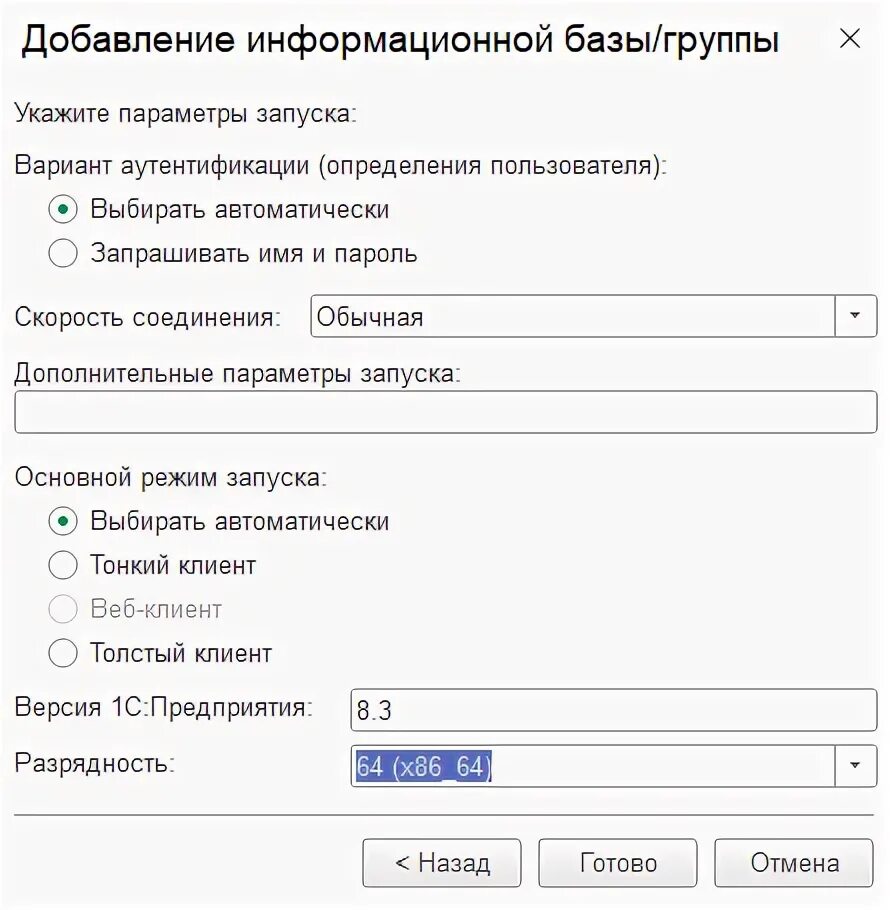The image size is (890, 910).
Task: Go back with '< Назад' button
Action: pyautogui.click(x=441, y=863)
